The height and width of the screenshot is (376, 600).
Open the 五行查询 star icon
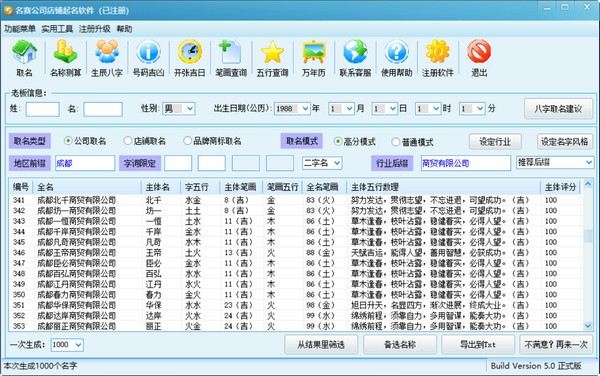[x=272, y=52]
